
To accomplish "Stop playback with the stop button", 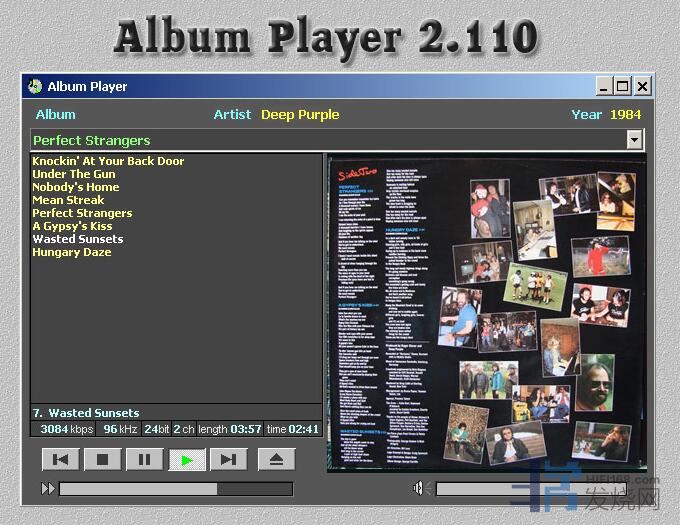I will point(102,460).
